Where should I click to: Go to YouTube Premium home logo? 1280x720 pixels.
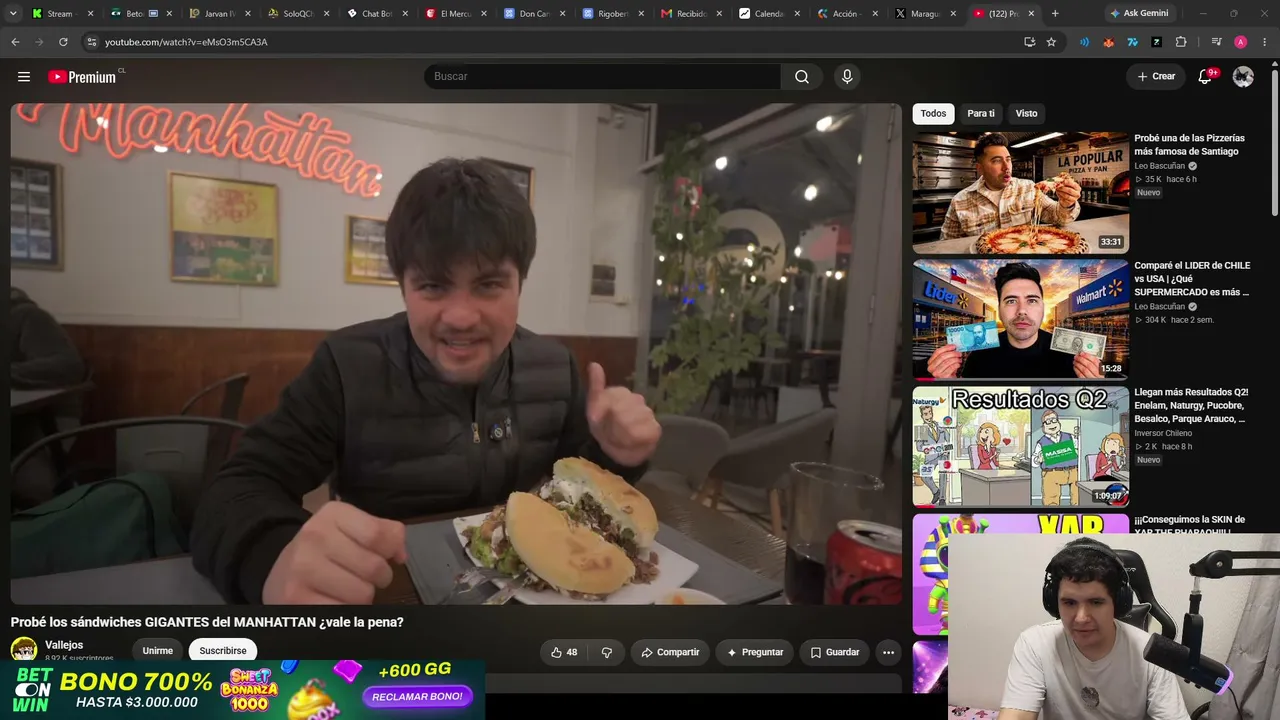pyautogui.click(x=85, y=77)
